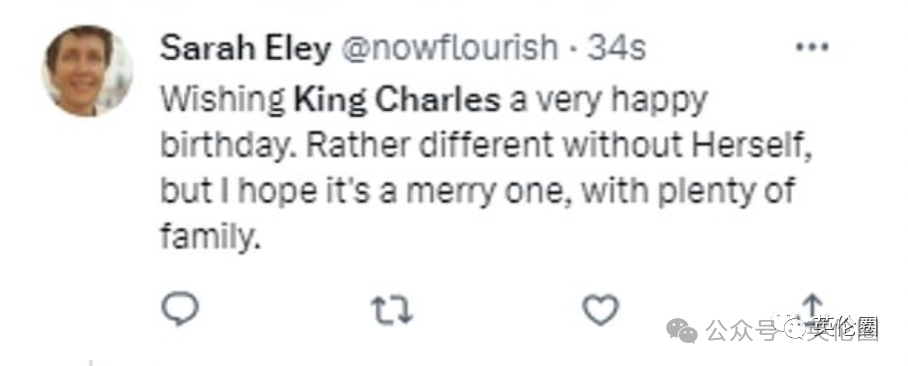Image resolution: width=908 pixels, height=366 pixels.
Task: Click the word birthday in the tweet
Action: (230, 145)
